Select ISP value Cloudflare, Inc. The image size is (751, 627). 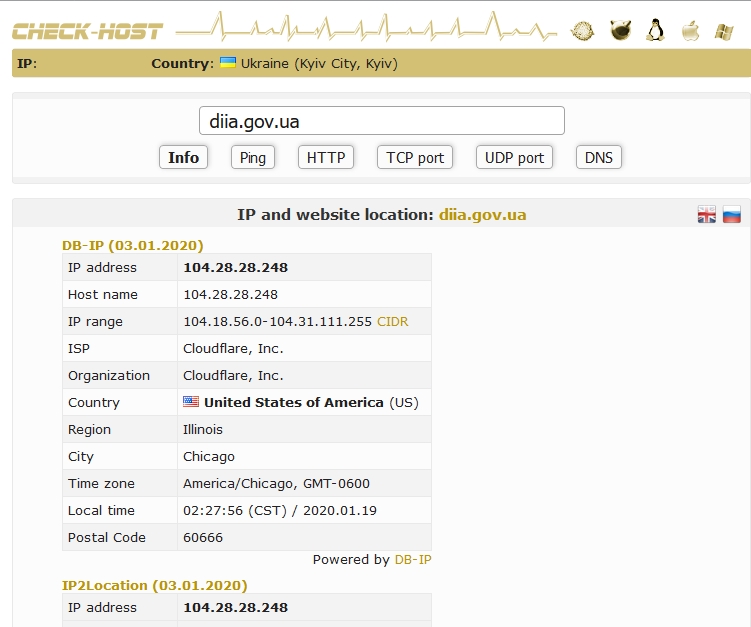tap(233, 348)
